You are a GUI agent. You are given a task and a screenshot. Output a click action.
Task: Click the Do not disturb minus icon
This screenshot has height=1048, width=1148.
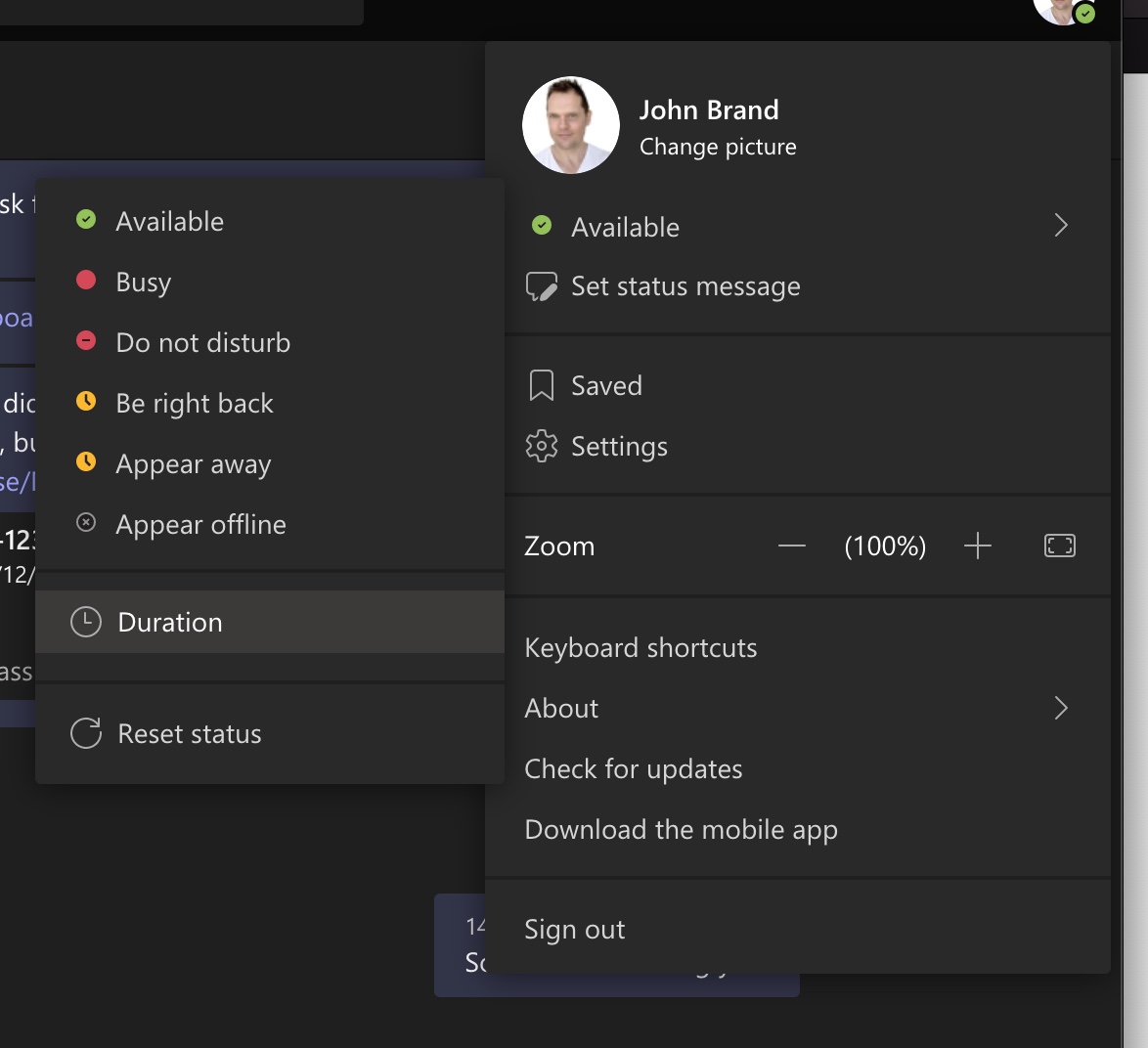click(86, 341)
